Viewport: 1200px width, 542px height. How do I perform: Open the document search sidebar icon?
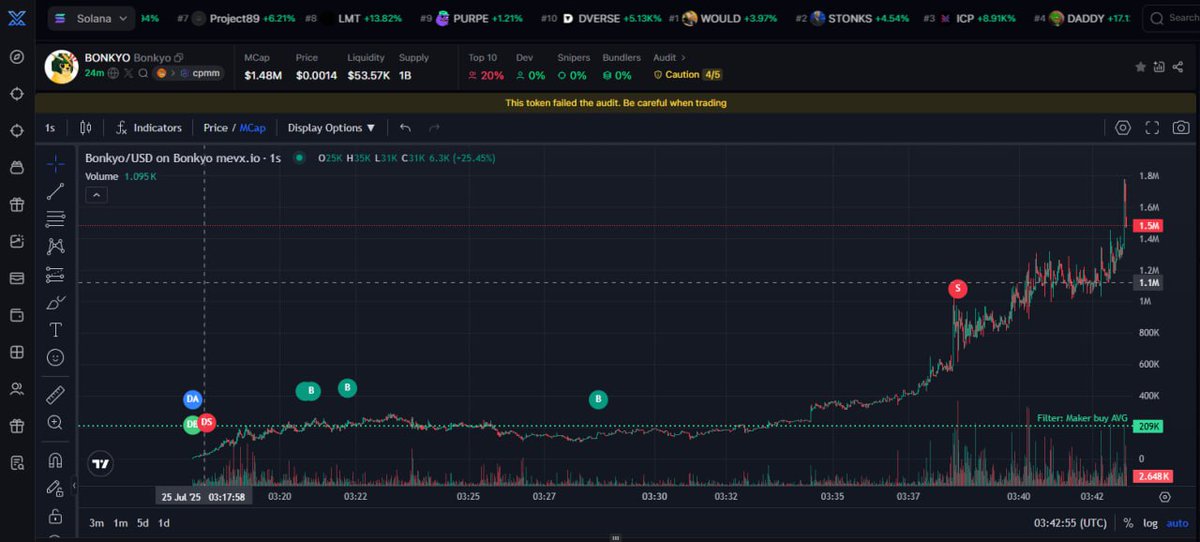click(x=16, y=463)
